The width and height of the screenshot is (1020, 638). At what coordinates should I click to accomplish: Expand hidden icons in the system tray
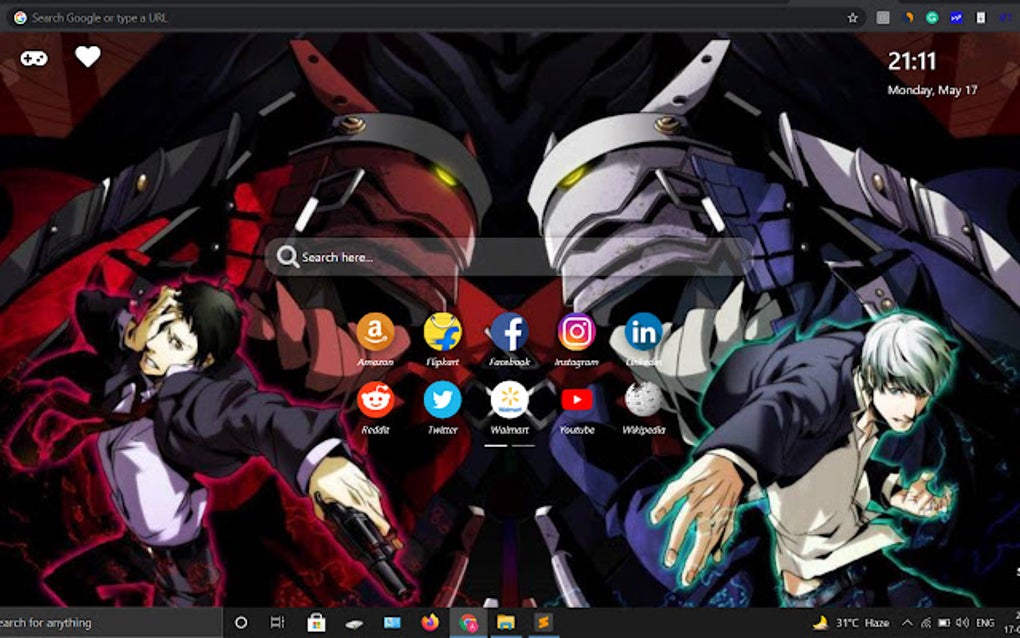coord(908,623)
